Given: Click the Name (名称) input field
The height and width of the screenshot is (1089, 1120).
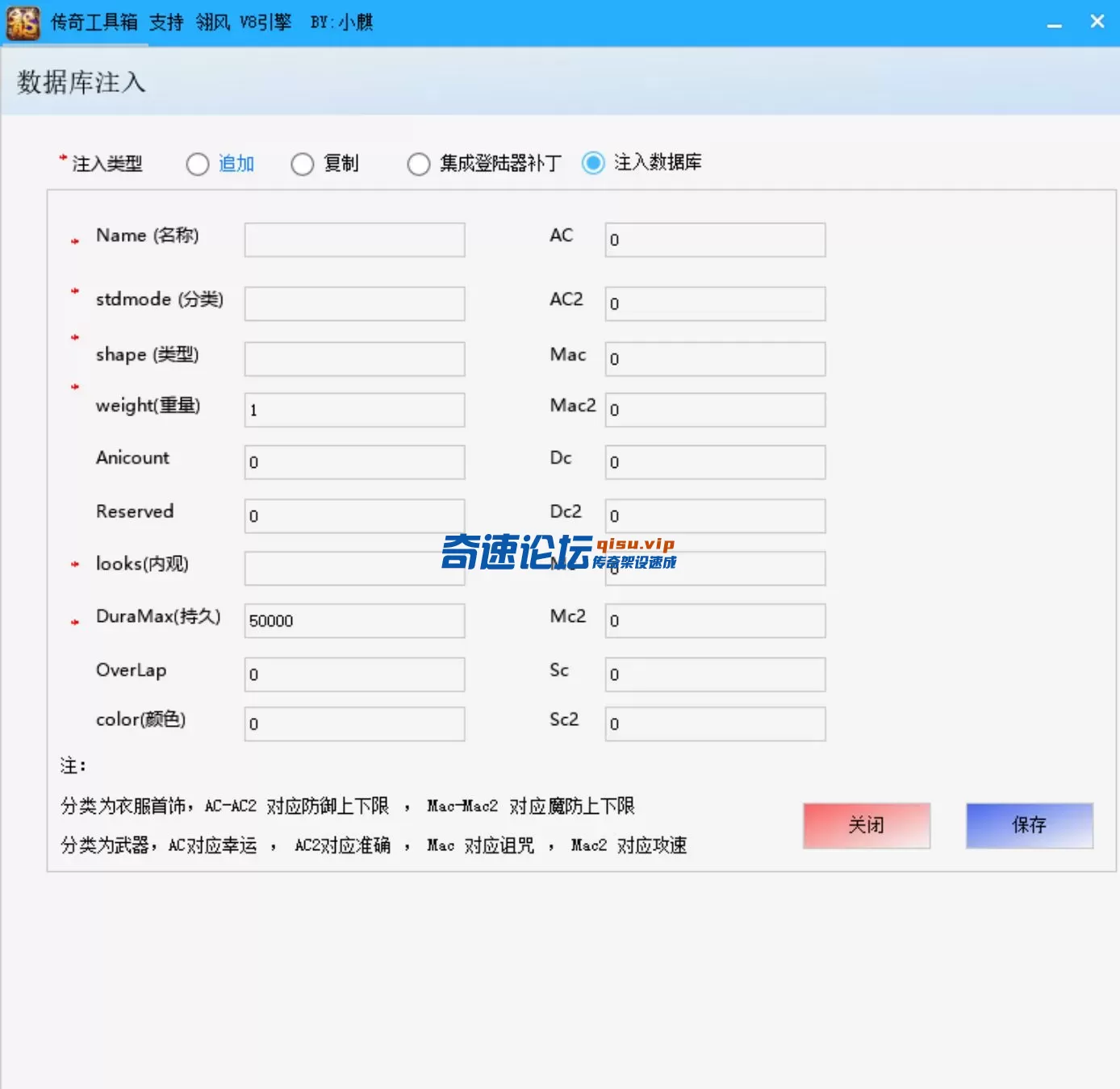Looking at the screenshot, I should click(354, 240).
